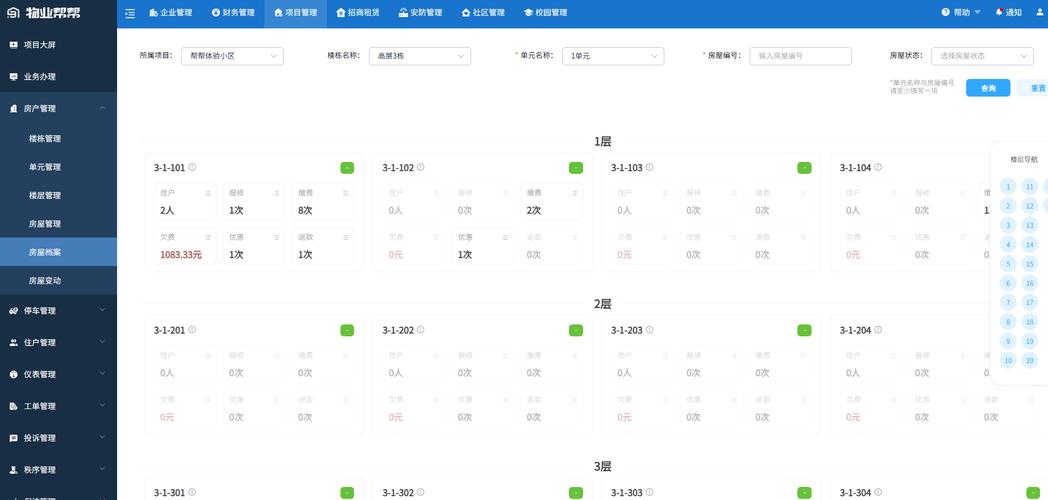1048x500 pixels.
Task: Jump to floor 20 in 楼层导航
Action: click(1030, 361)
